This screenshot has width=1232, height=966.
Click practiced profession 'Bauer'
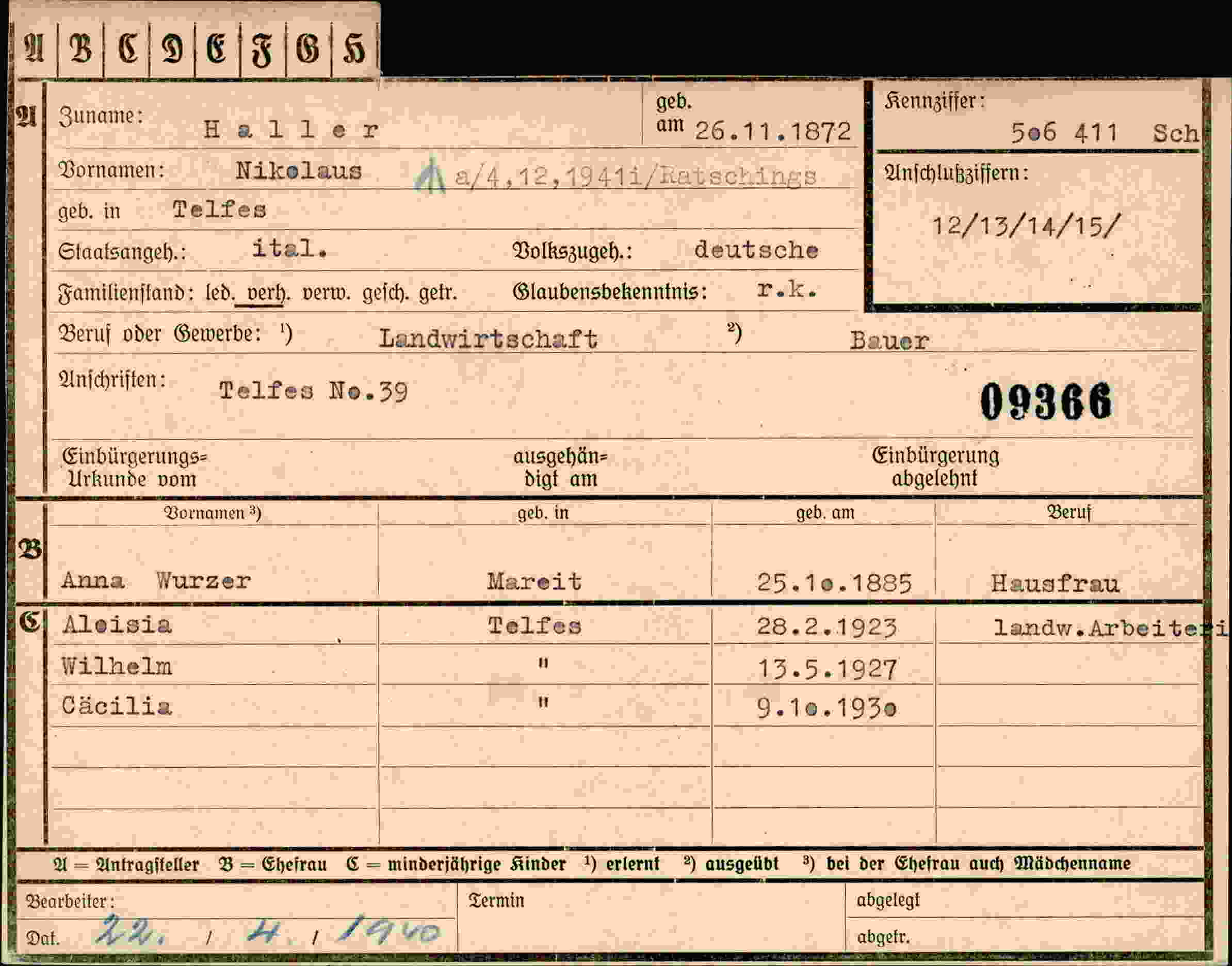(889, 341)
